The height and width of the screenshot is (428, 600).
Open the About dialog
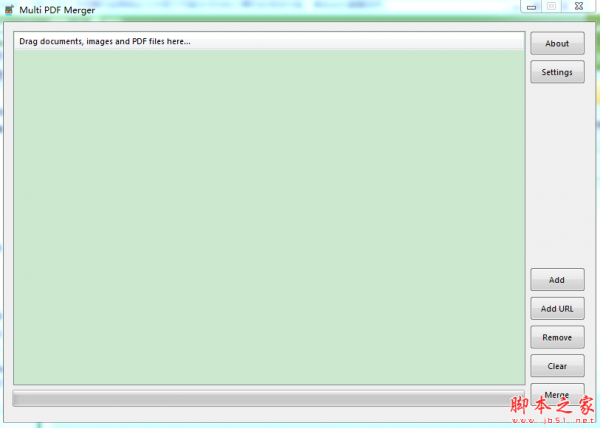pos(557,43)
